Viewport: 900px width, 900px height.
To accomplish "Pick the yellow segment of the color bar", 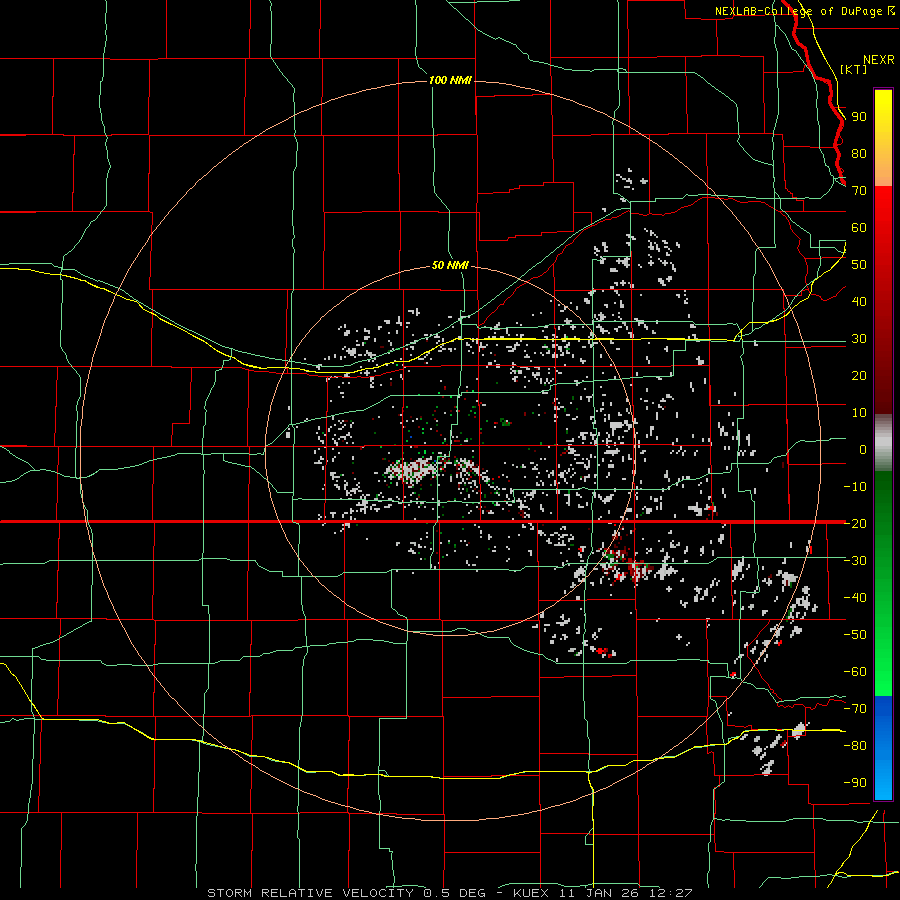I will [883, 138].
